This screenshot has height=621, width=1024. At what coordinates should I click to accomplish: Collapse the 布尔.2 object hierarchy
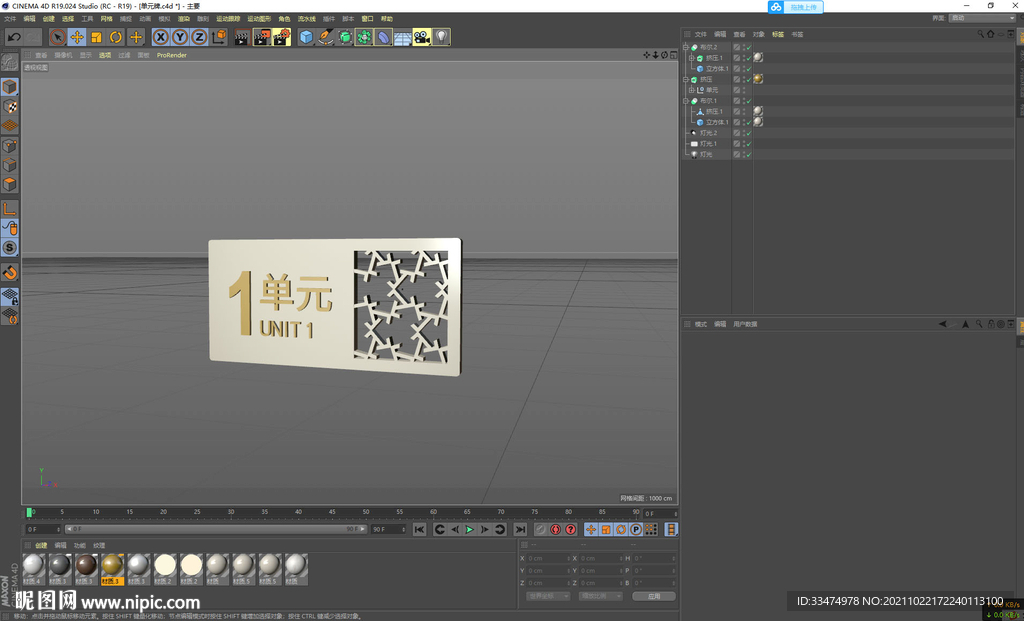click(686, 47)
